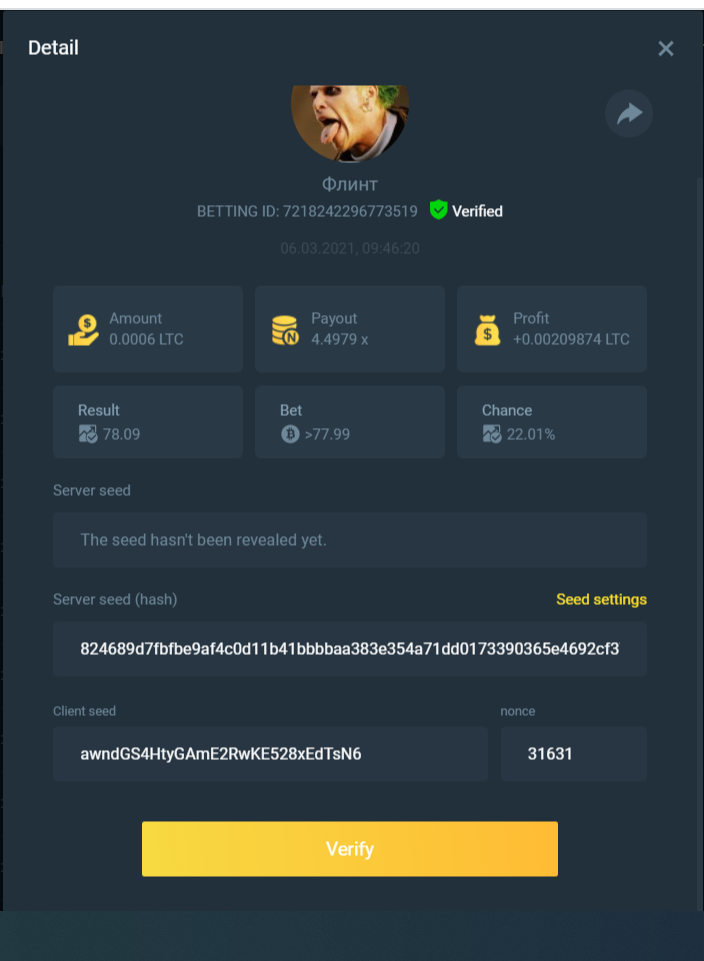
Task: Click the Bet bitcoin coin icon
Action: [290, 434]
